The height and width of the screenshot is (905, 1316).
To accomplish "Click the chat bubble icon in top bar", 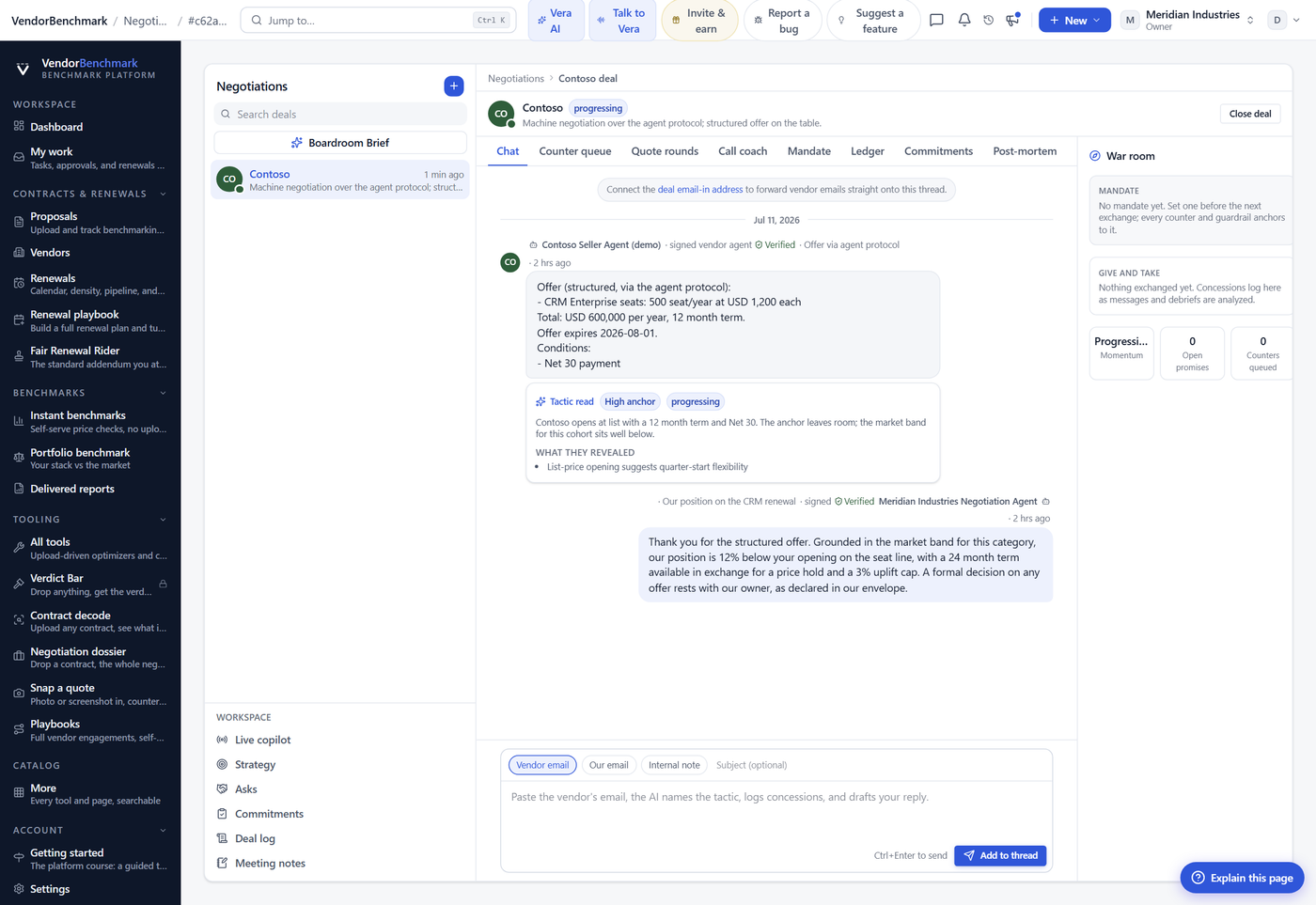I will pos(936,20).
